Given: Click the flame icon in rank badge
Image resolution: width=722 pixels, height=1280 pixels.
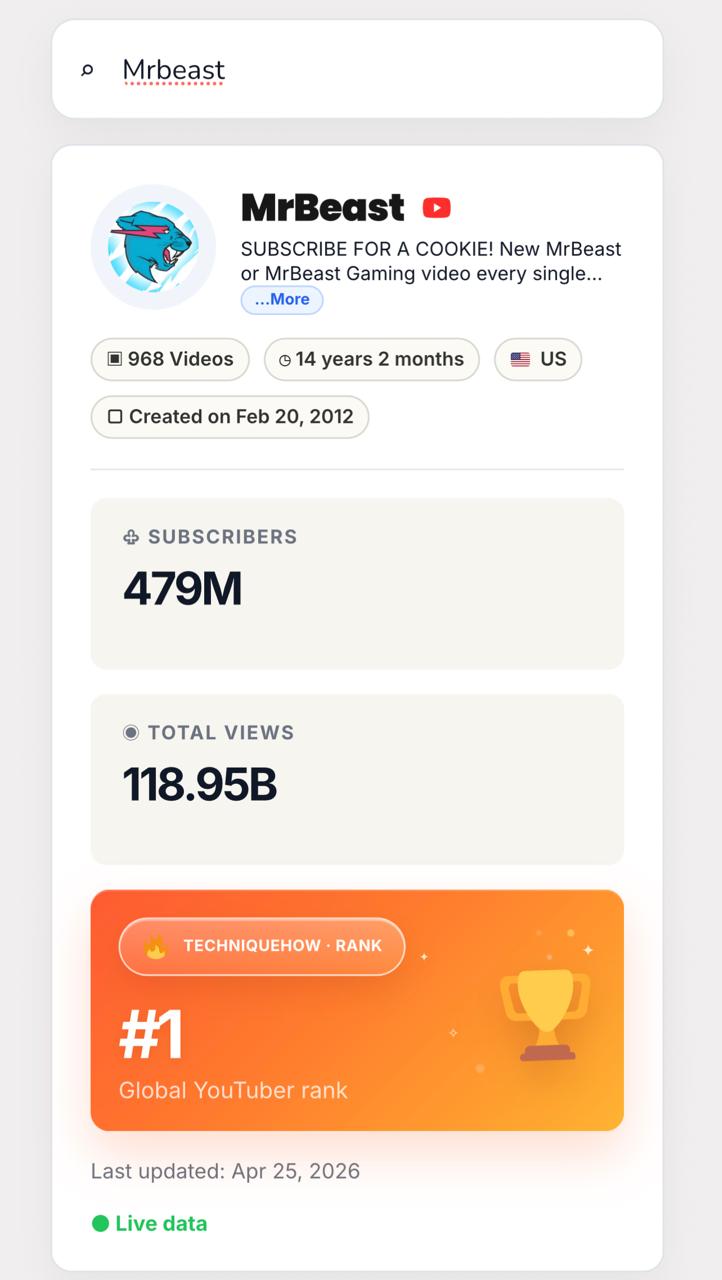Looking at the screenshot, I should (x=155, y=946).
